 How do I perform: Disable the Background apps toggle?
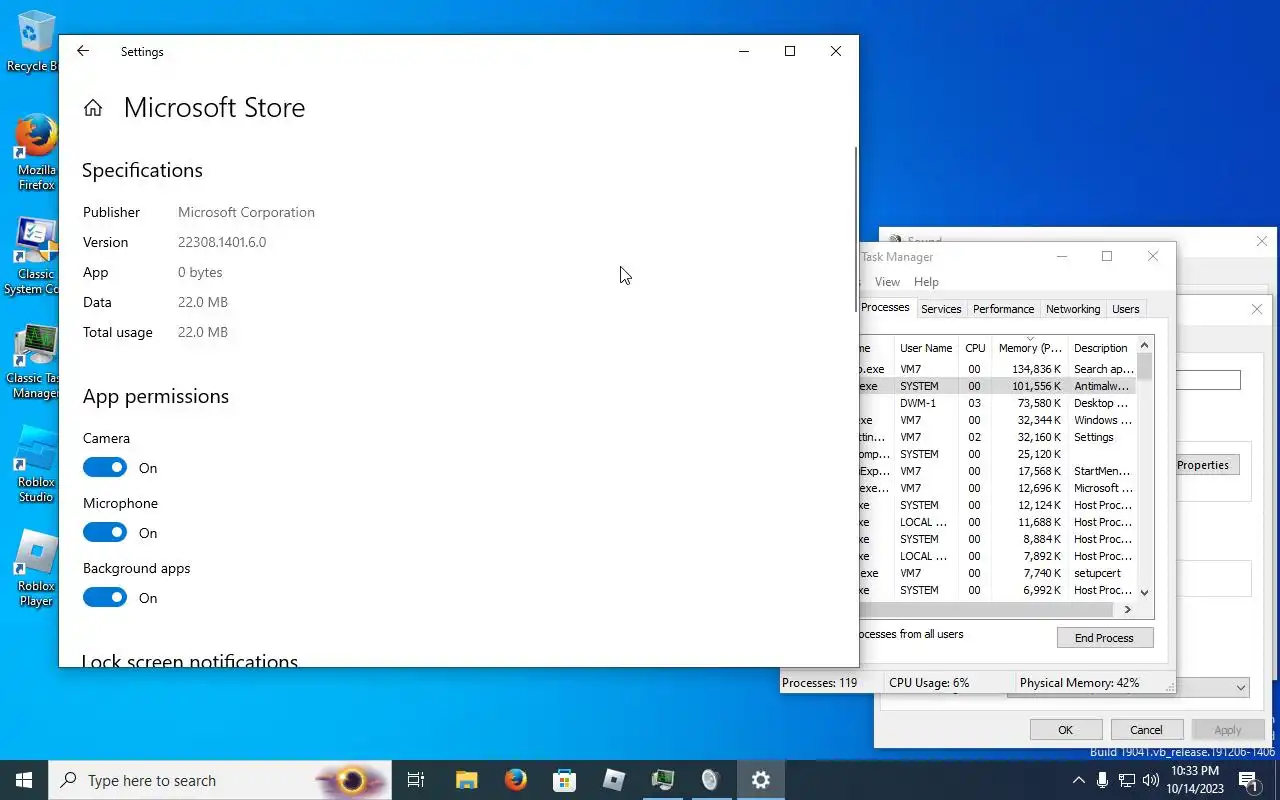[105, 597]
